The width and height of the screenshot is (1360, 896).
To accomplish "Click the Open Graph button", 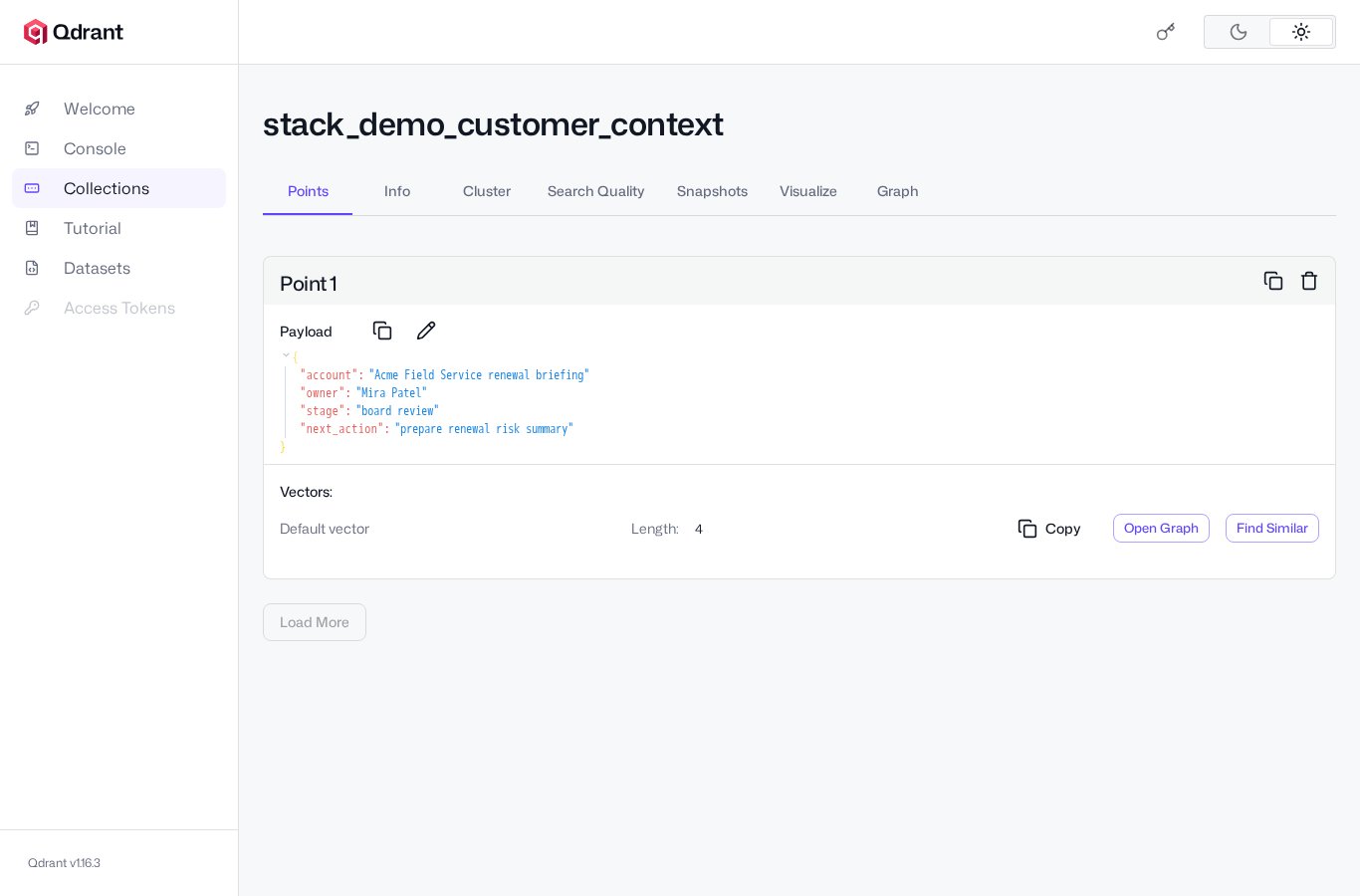I will pos(1161,529).
